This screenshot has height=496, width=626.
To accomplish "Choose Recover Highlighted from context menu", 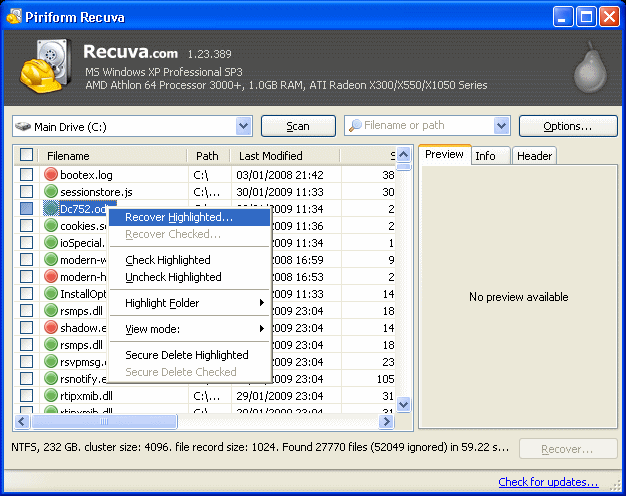I will tap(189, 217).
